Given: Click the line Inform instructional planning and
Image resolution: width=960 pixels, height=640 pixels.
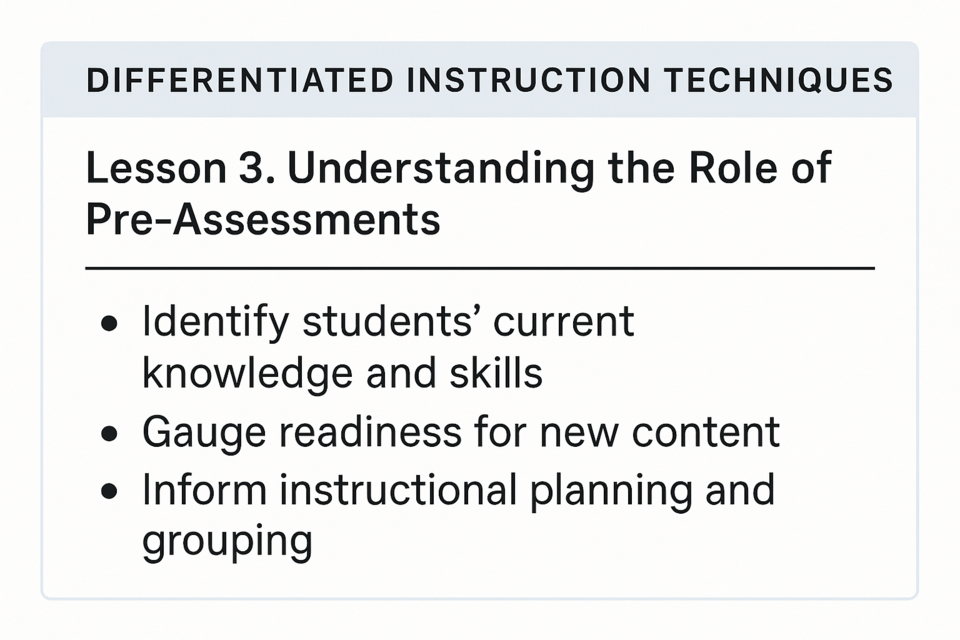Looking at the screenshot, I should point(459,489).
